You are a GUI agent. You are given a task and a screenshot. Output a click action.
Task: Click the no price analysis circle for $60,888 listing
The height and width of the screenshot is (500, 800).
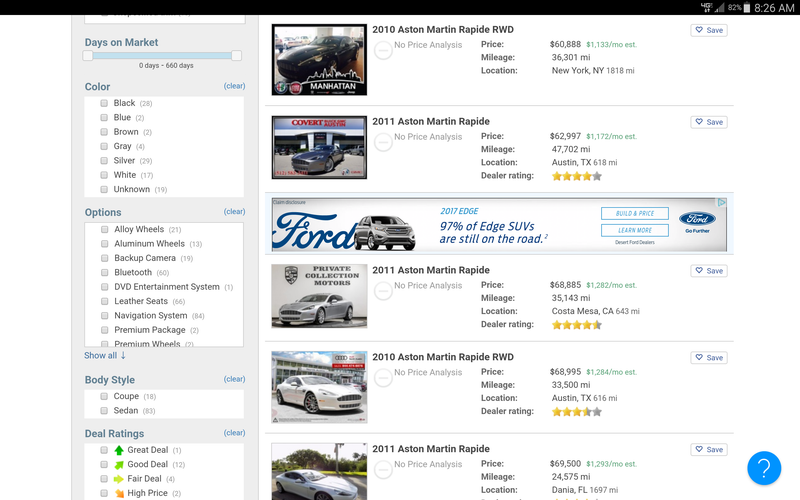383,50
